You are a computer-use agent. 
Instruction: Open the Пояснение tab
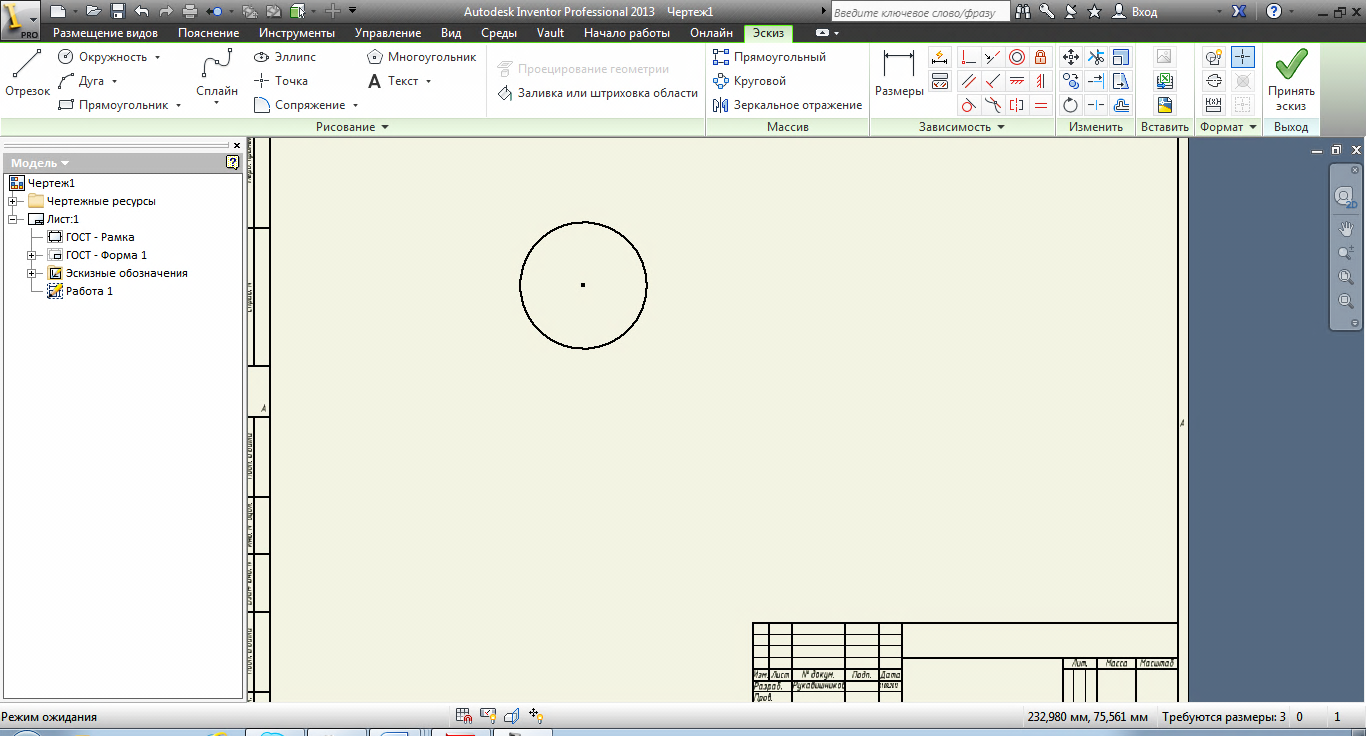(x=209, y=33)
